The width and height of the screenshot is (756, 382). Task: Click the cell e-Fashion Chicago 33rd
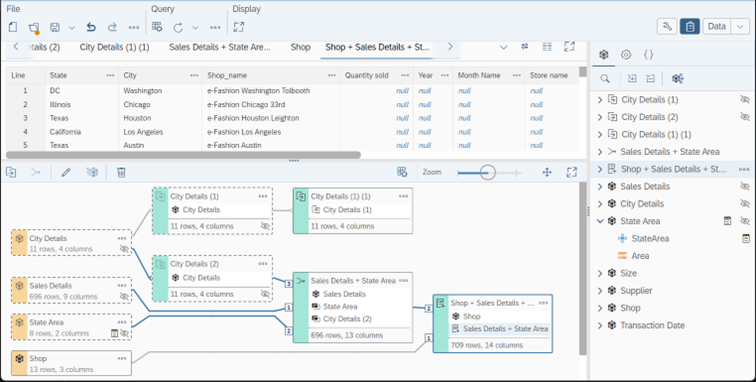click(x=246, y=104)
